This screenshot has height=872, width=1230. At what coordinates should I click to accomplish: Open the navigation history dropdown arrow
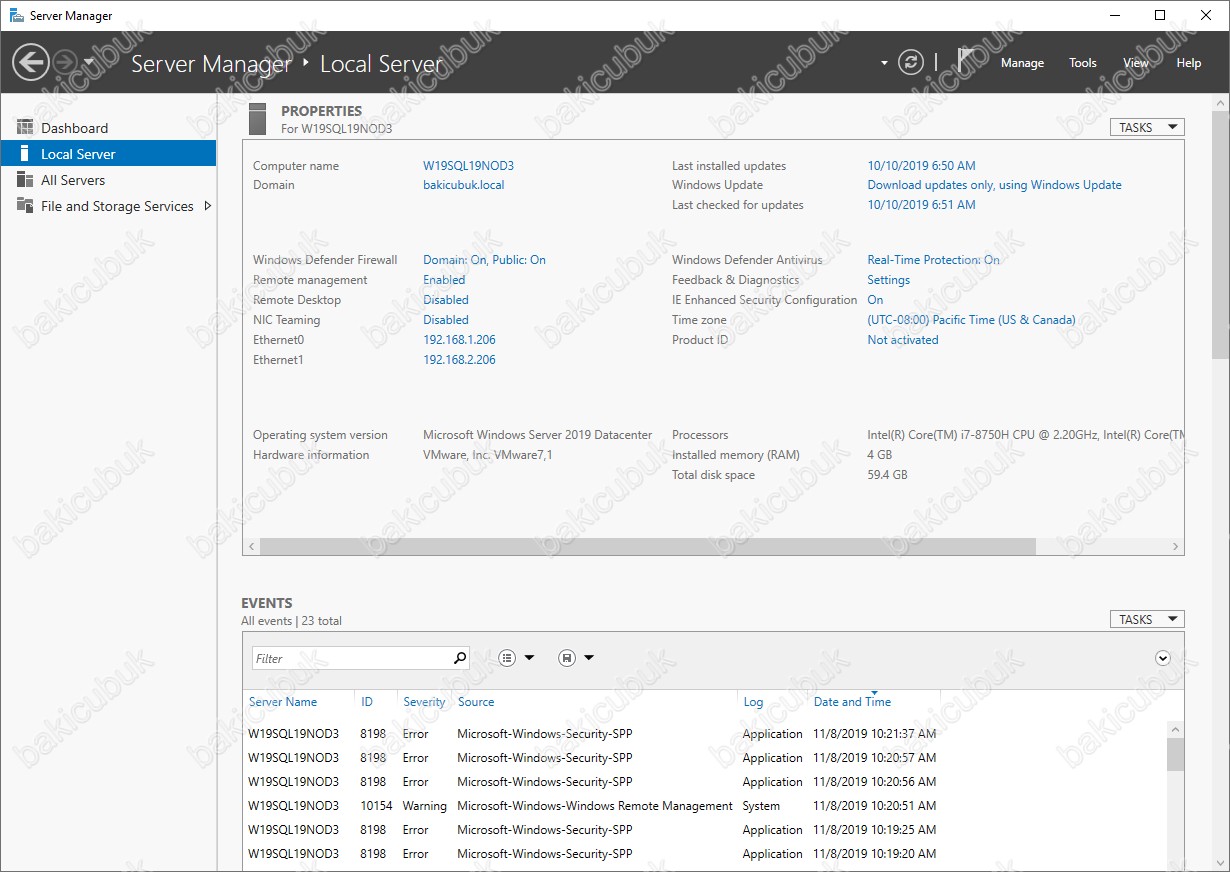point(89,62)
